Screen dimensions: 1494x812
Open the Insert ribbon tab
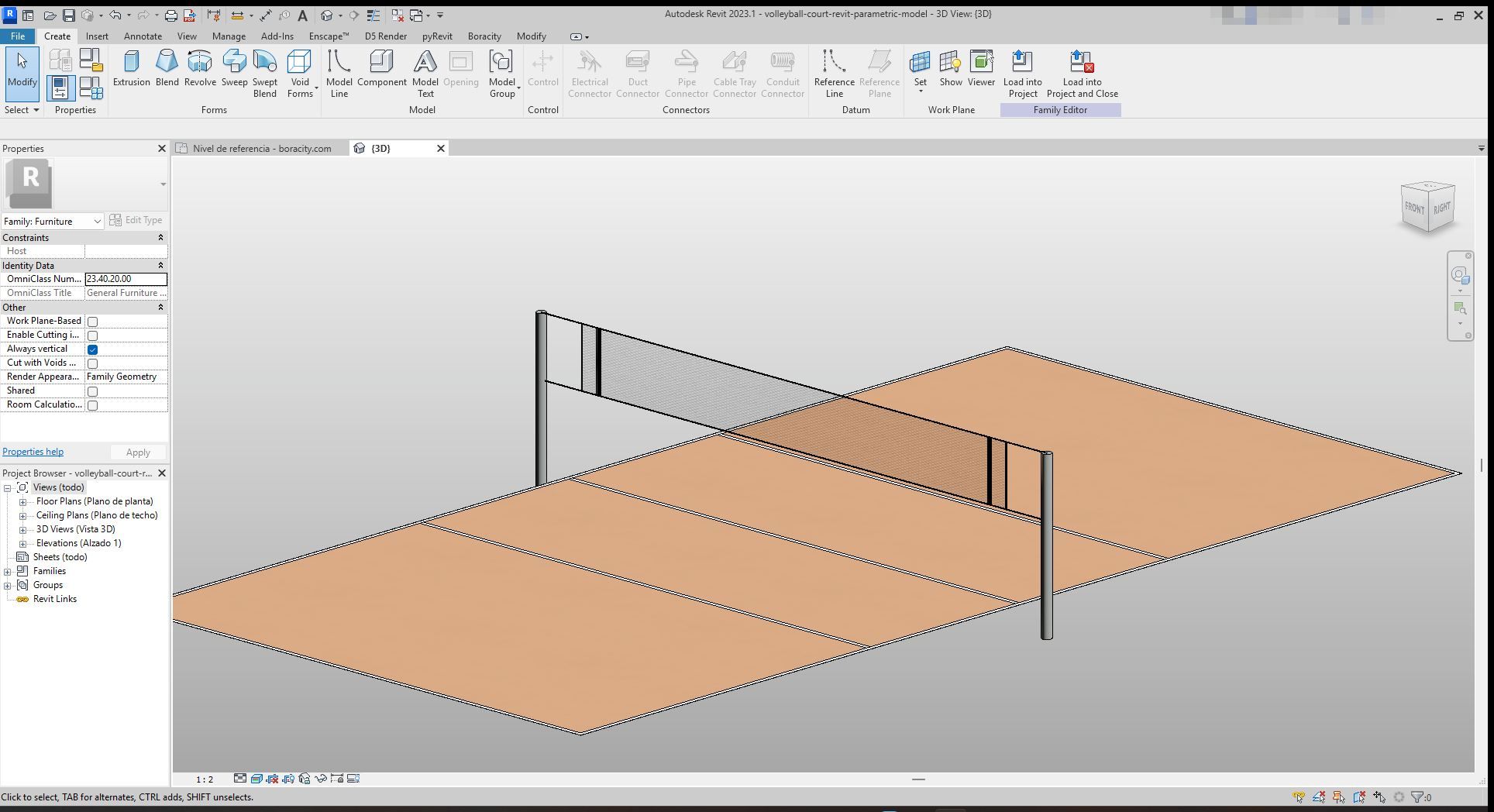tap(97, 36)
